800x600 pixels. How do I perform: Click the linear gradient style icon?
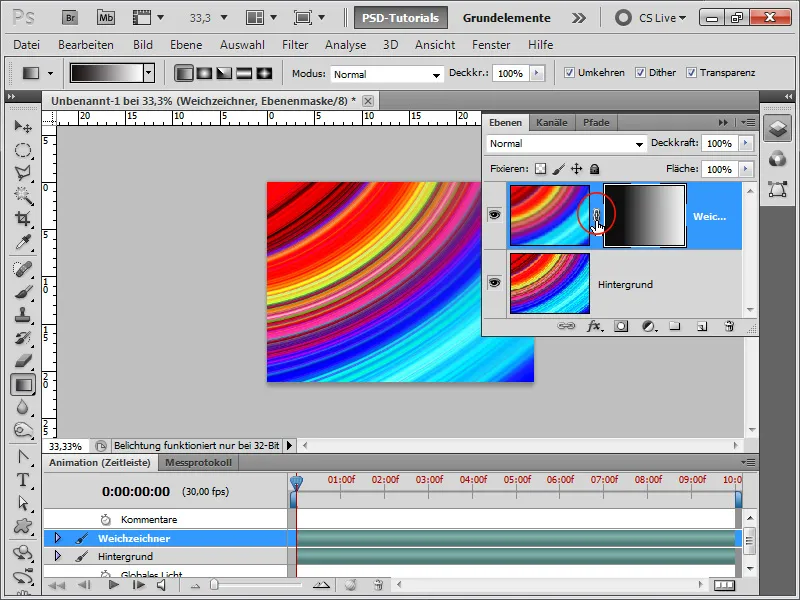(x=184, y=73)
